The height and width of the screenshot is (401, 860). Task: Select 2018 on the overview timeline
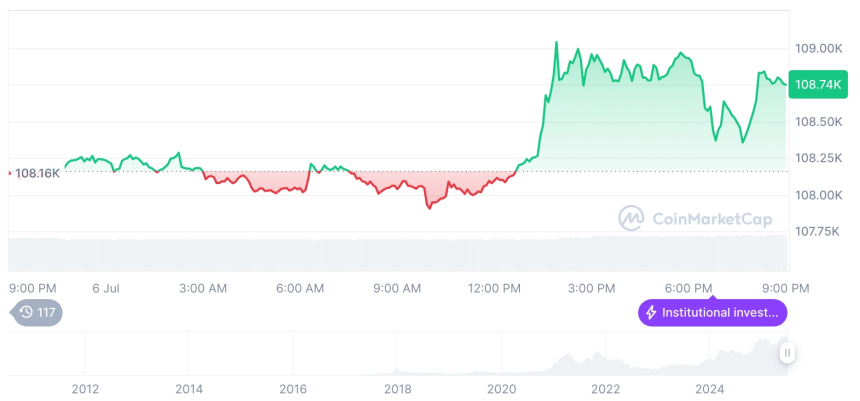[x=397, y=388]
